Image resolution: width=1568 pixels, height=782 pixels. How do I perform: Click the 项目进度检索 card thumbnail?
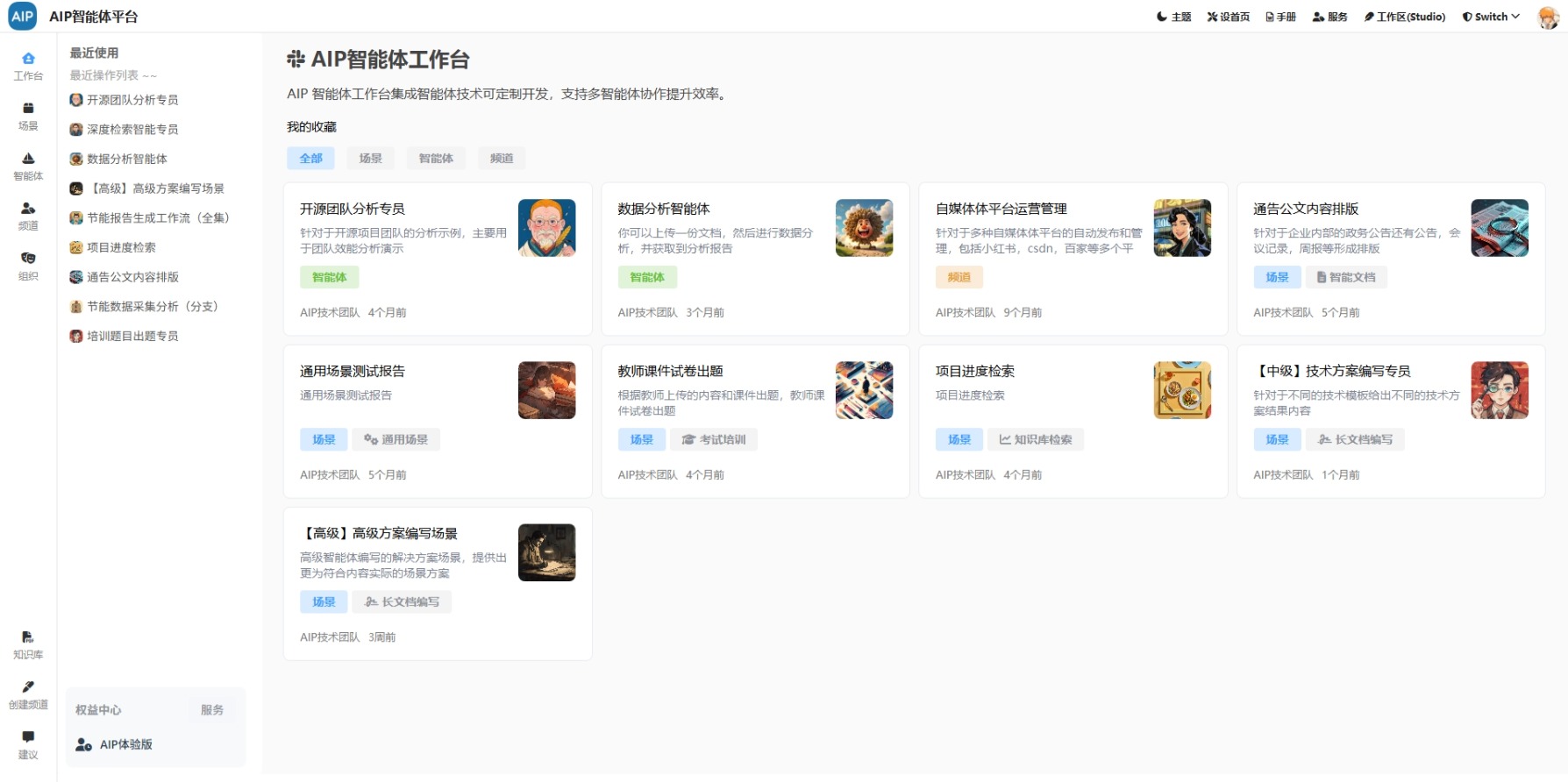(1182, 390)
